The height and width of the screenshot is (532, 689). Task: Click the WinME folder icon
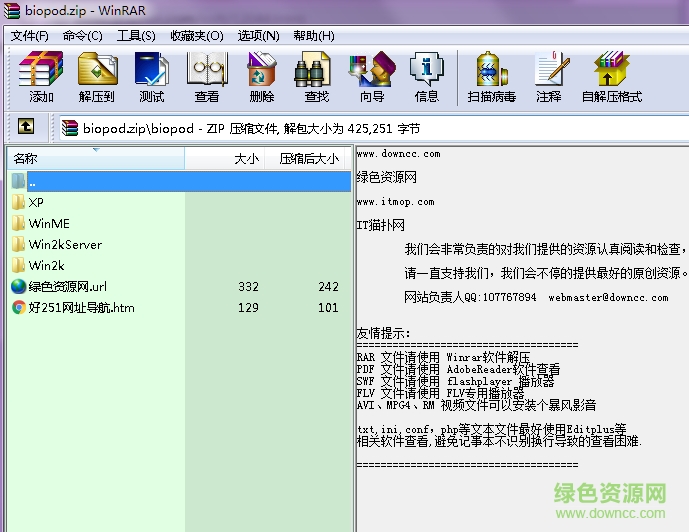coord(18,224)
